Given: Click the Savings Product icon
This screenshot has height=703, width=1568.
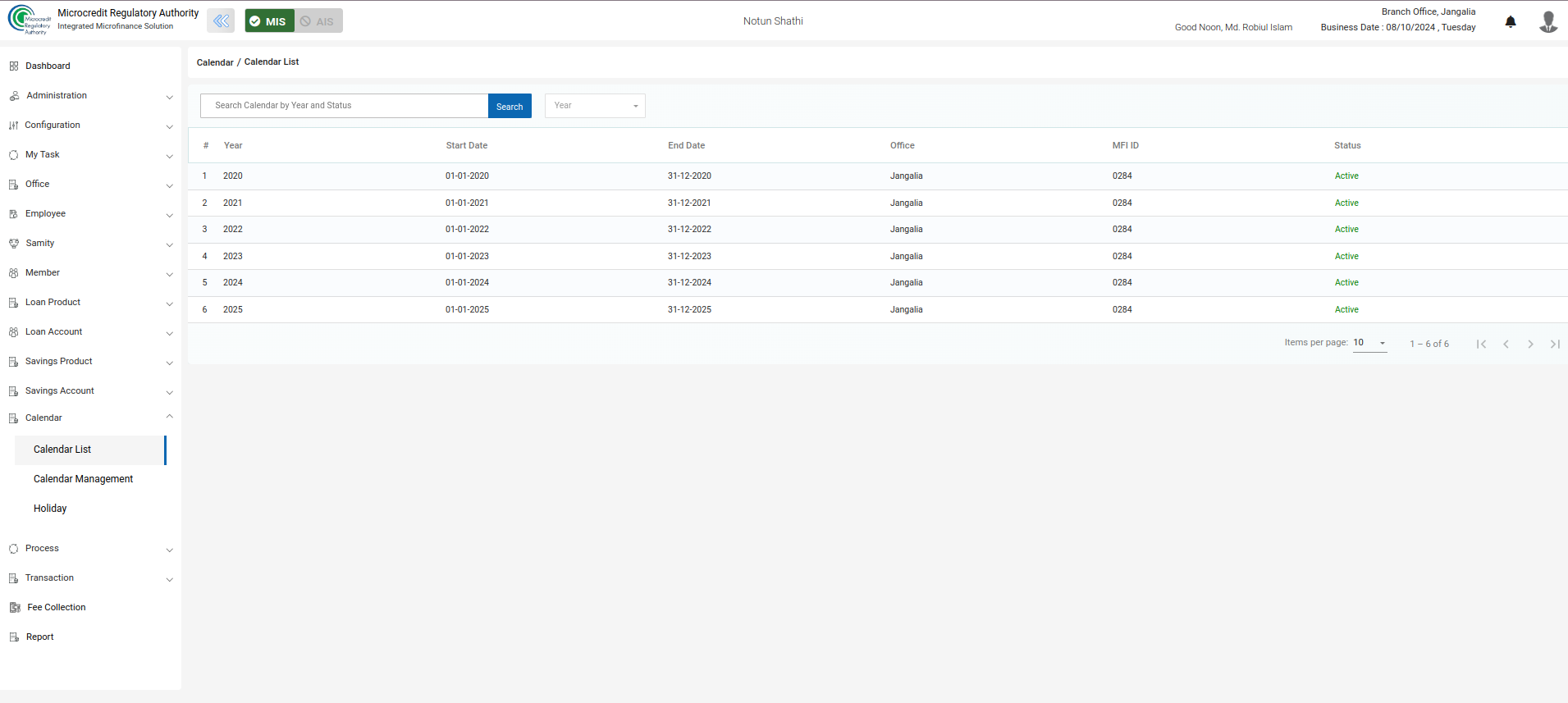Looking at the screenshot, I should pos(14,361).
